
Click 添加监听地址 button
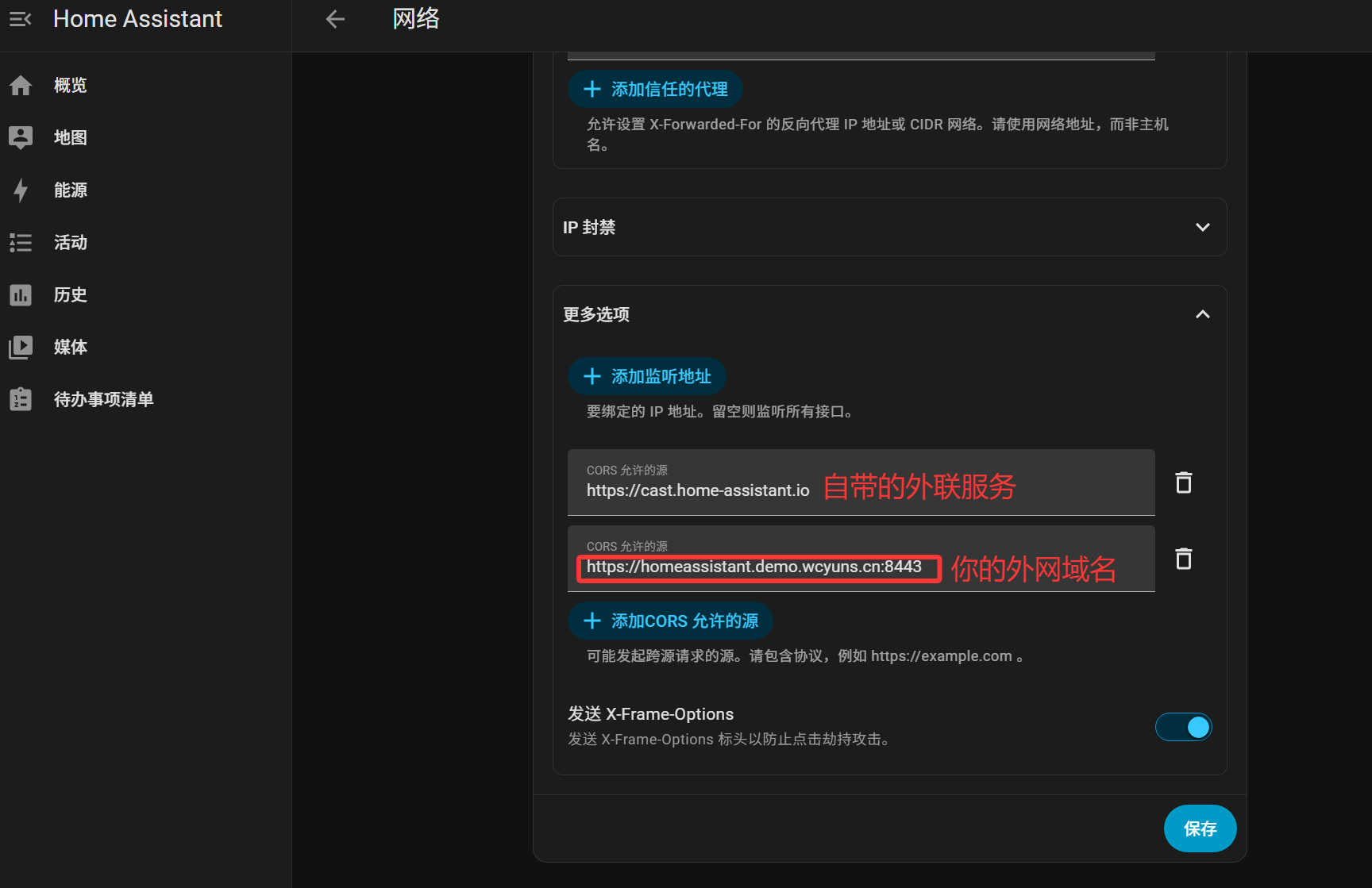[647, 376]
